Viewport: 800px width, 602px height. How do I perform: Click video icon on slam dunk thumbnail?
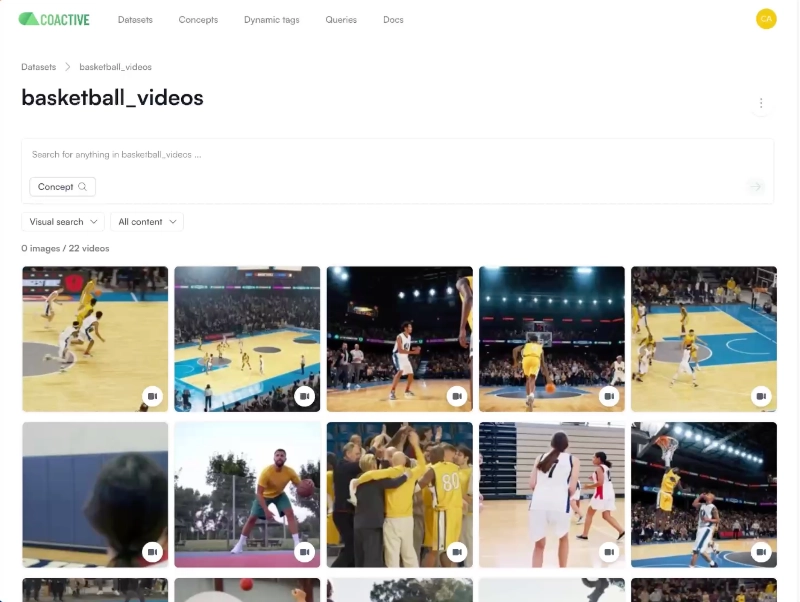coord(761,552)
